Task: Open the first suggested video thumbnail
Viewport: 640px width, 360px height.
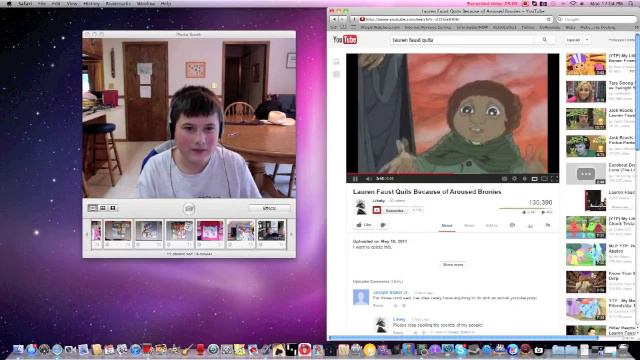Action: point(586,64)
